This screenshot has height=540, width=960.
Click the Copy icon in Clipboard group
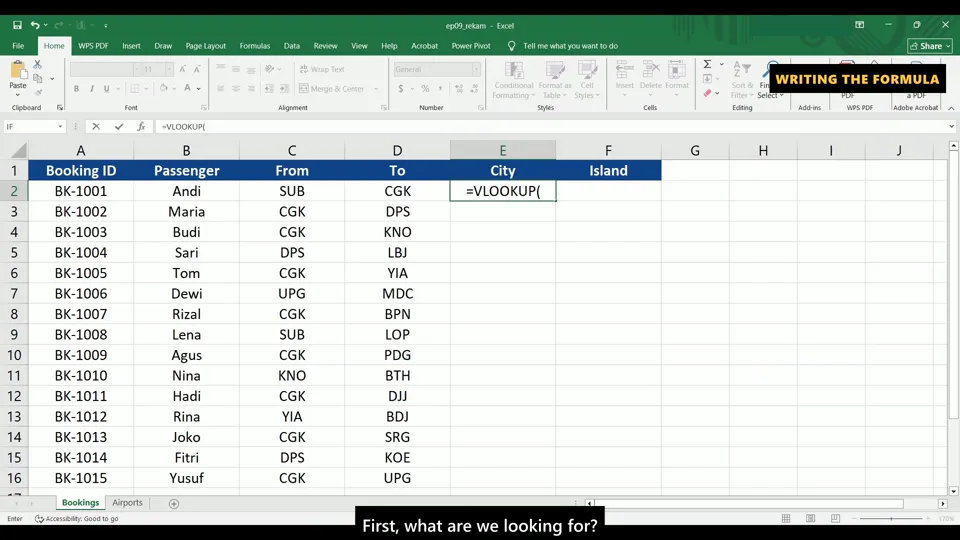coord(38,78)
